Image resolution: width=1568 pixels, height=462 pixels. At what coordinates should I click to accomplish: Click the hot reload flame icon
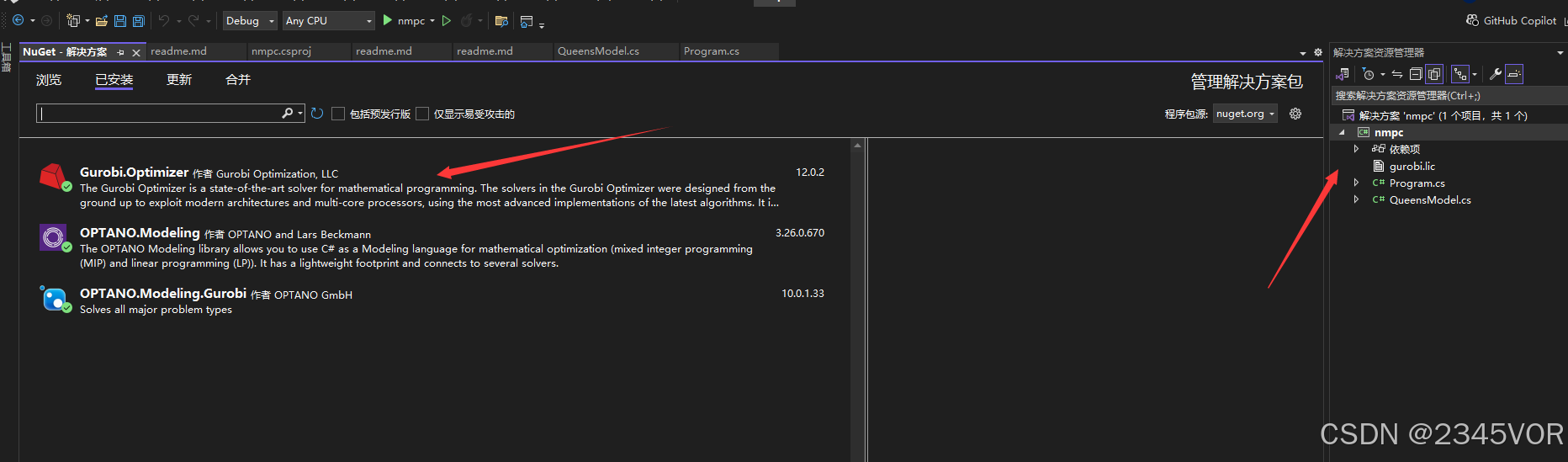tap(467, 20)
